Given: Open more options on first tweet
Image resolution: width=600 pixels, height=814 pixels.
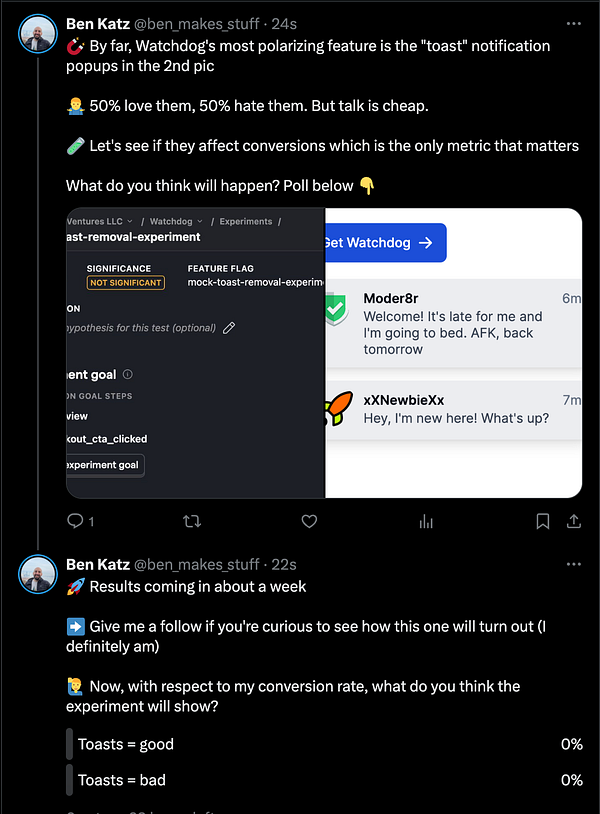Looking at the screenshot, I should pyautogui.click(x=573, y=23).
